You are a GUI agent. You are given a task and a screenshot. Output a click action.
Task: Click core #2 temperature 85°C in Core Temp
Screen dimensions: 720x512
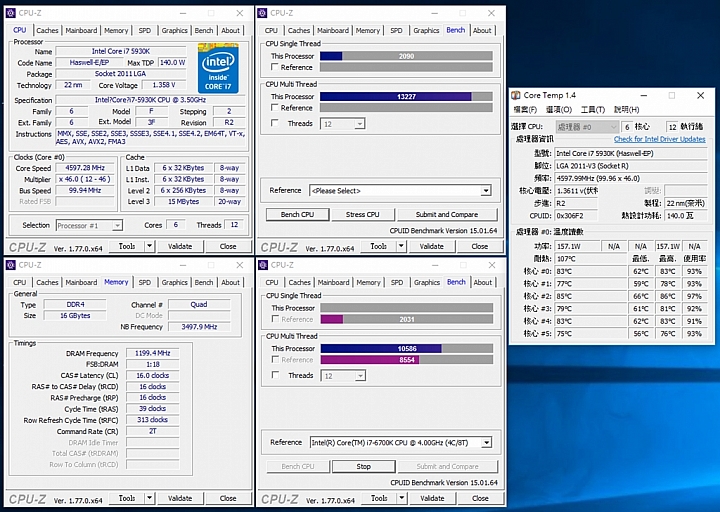click(x=591, y=296)
